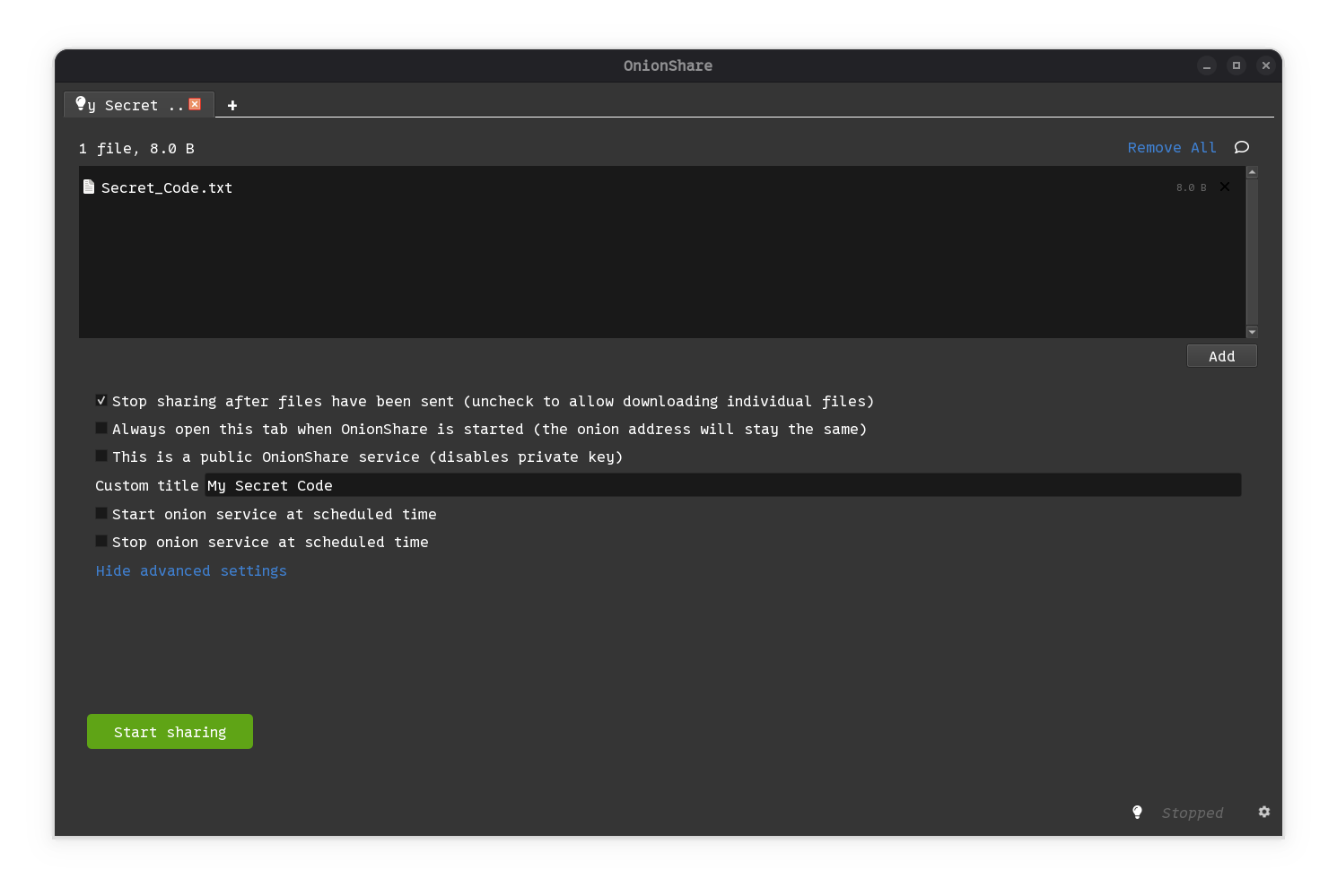The height and width of the screenshot is (896, 1337).
Task: Open a new tab with plus icon
Action: (x=232, y=106)
